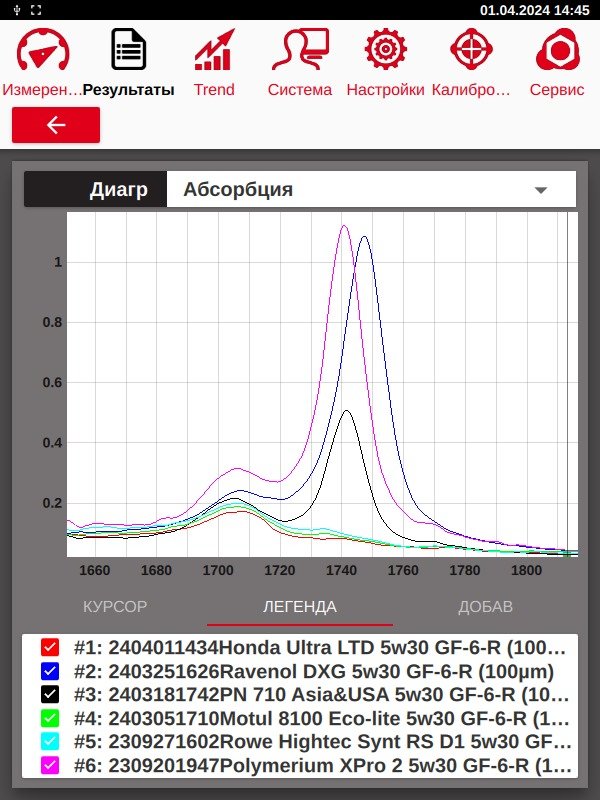Click x-axis label 1660
The height and width of the screenshot is (800, 600).
[94, 570]
